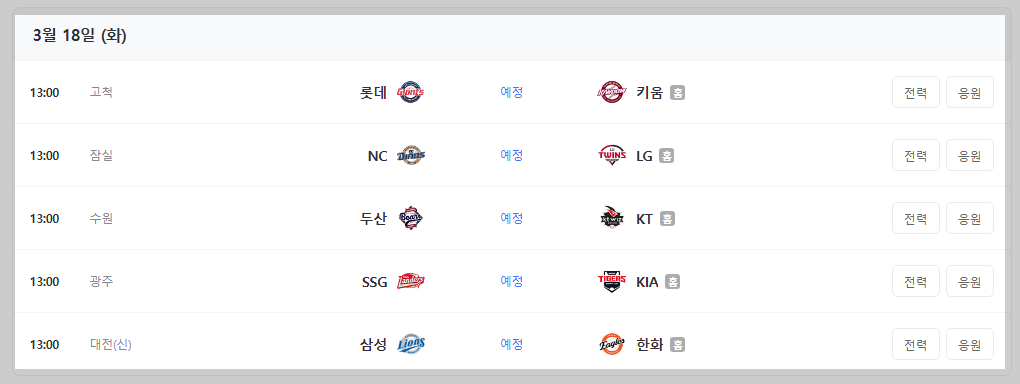Click the 3월 18일 (화) date header
Viewport: 1020px width, 384px height.
tap(79, 36)
